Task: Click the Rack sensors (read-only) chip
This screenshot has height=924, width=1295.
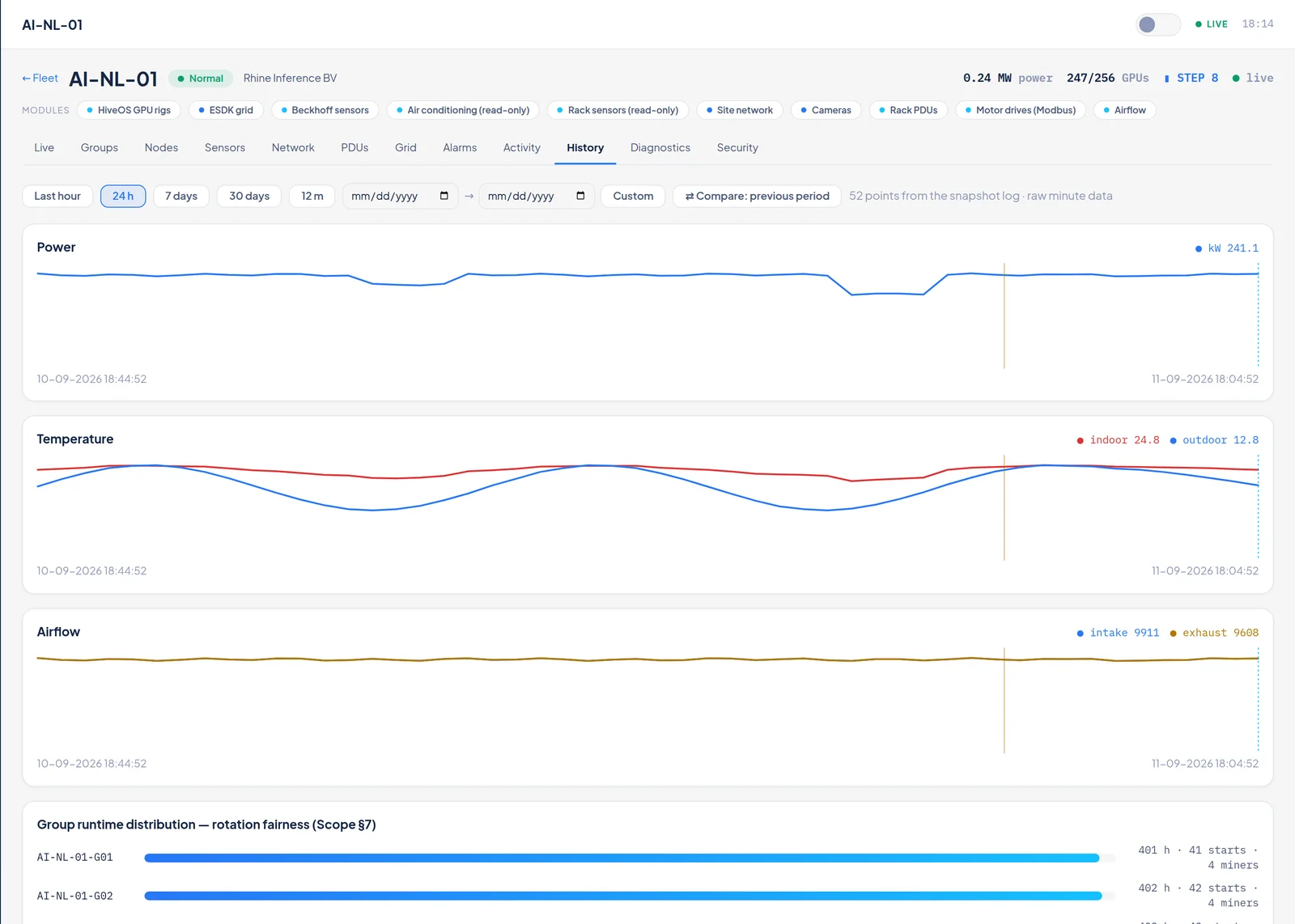Action: (x=618, y=110)
